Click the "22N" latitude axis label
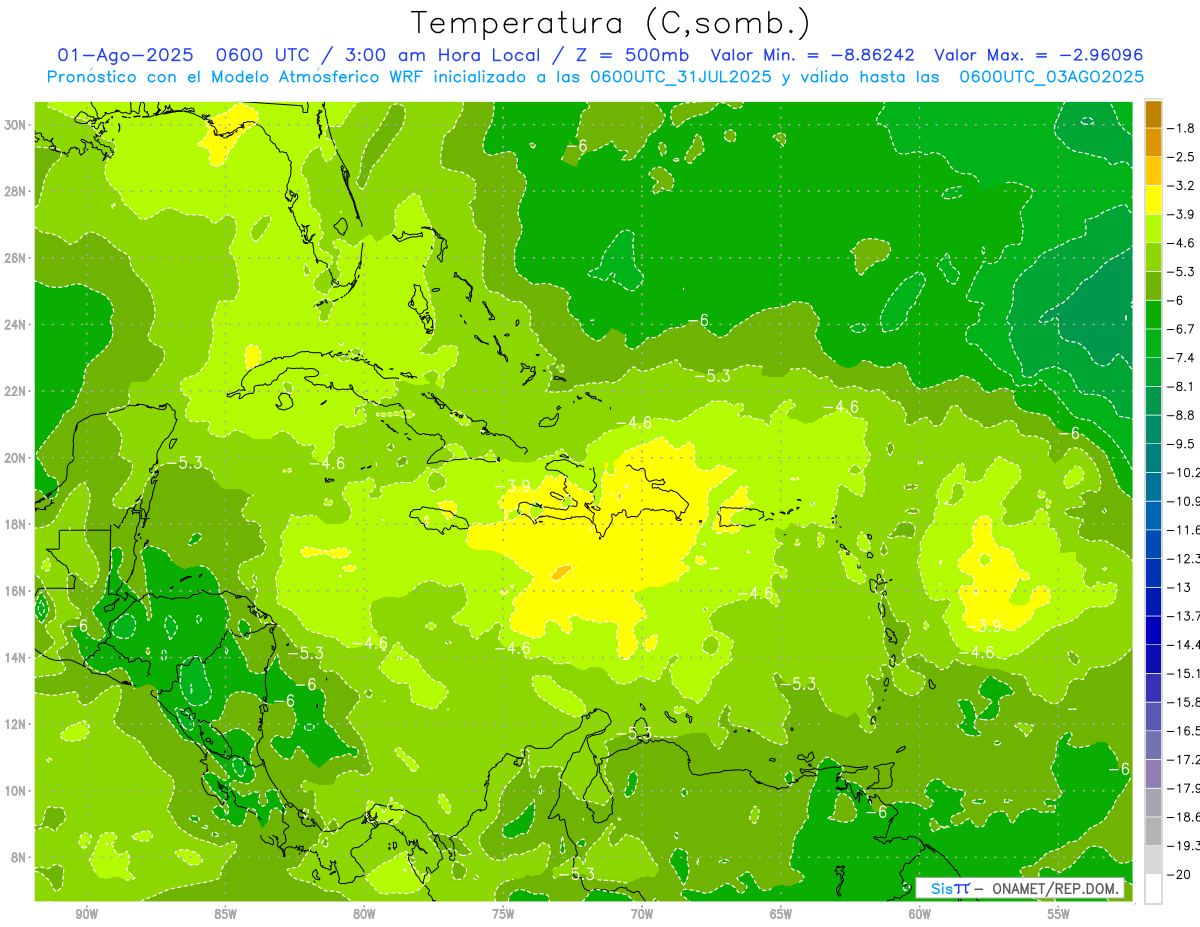 [x=15, y=391]
